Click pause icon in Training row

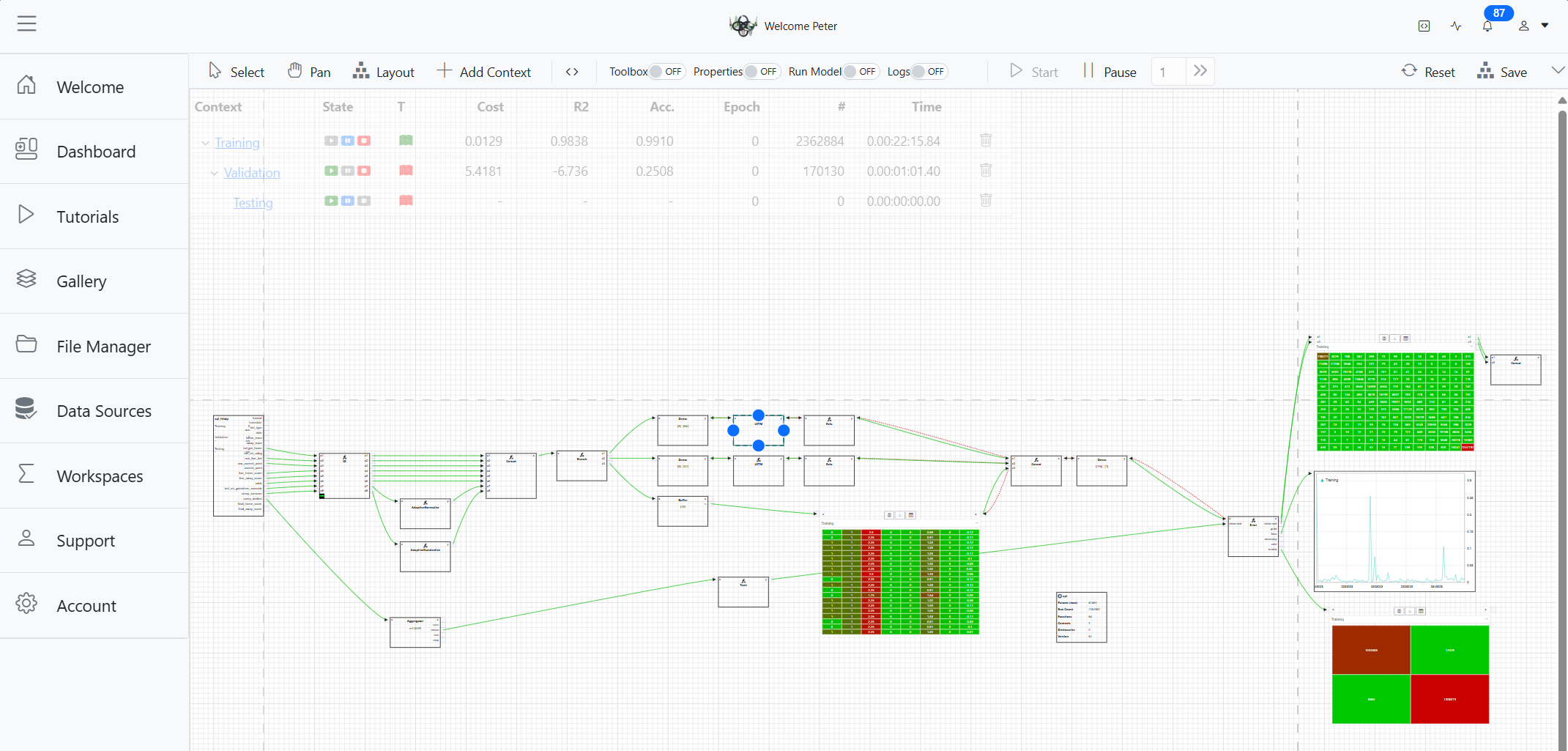348,141
